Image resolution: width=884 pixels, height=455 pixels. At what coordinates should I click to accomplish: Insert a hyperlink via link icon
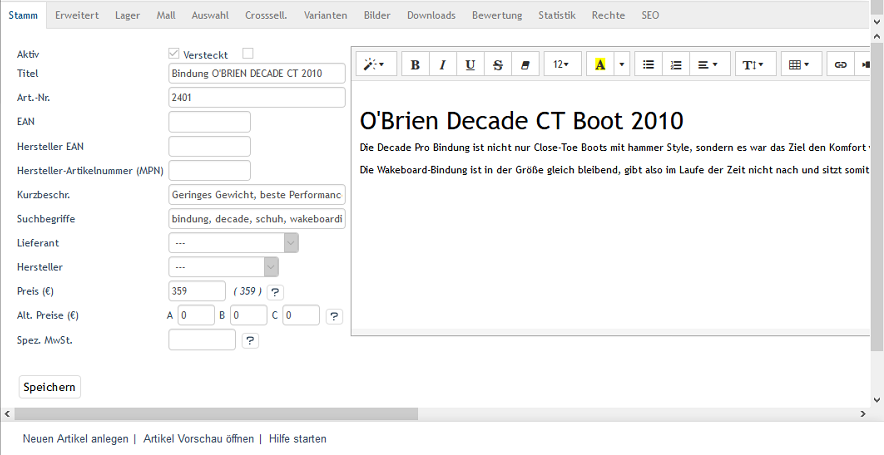click(840, 64)
